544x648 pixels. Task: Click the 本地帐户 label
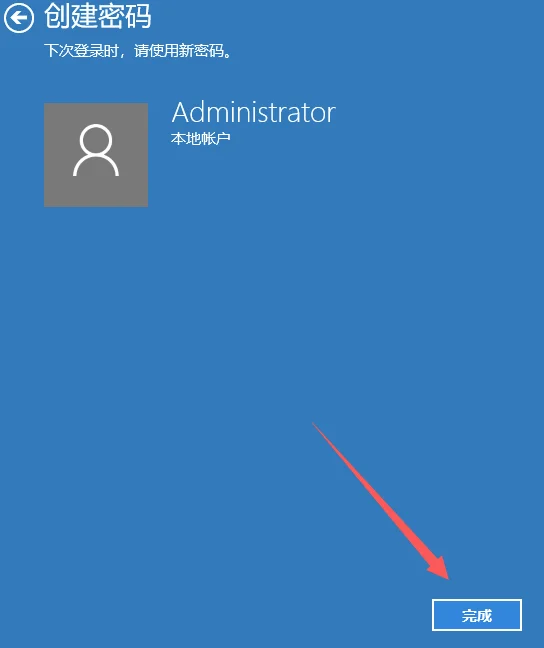point(200,138)
